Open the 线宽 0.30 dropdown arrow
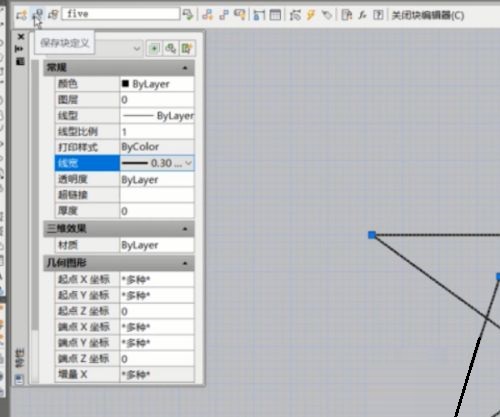Viewport: 500px width, 417px height. [x=188, y=163]
